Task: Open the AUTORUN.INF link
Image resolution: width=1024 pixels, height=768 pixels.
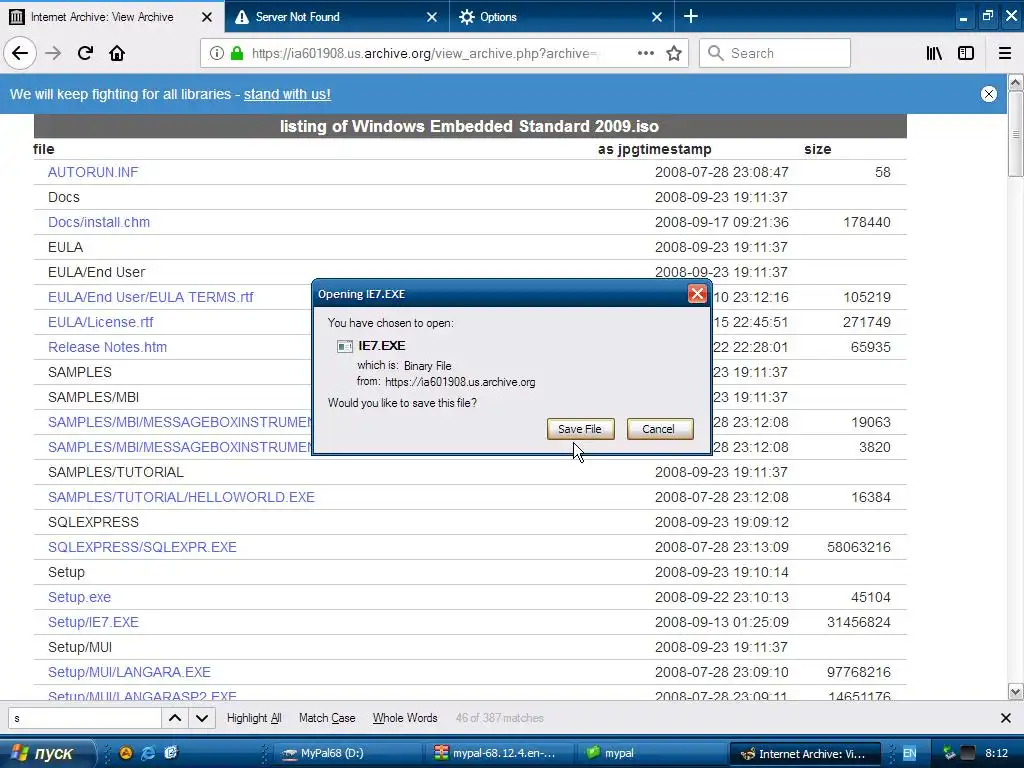Action: pos(93,172)
